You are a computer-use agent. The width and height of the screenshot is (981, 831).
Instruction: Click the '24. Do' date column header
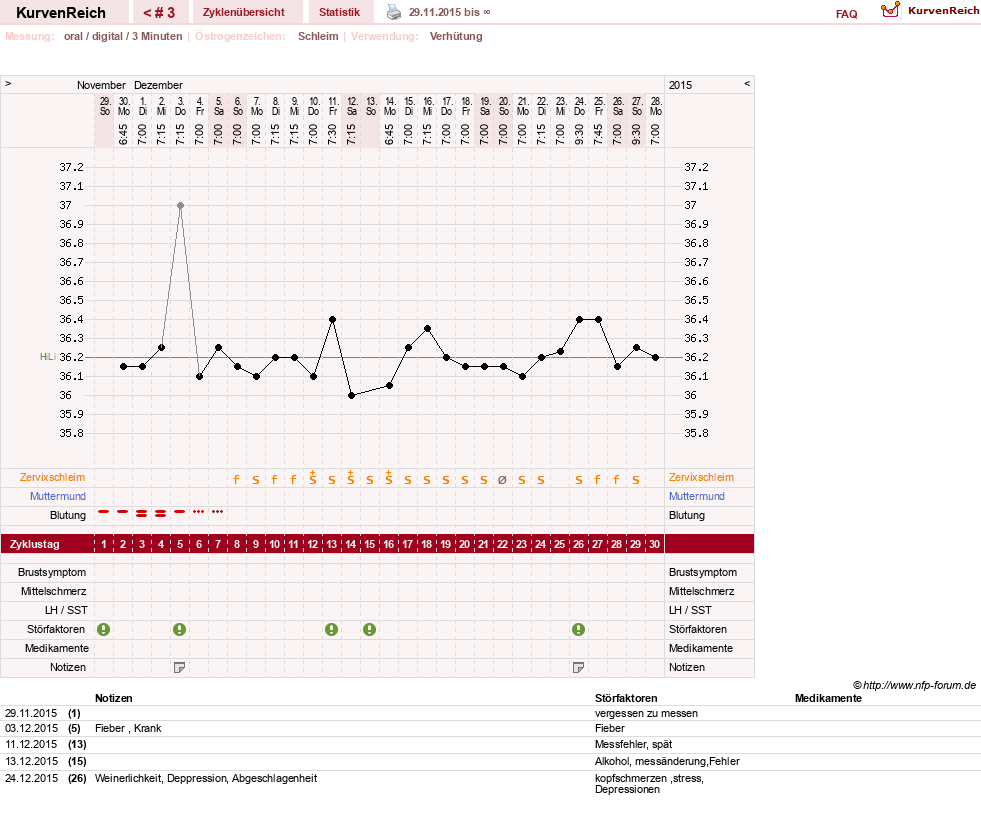(x=580, y=106)
